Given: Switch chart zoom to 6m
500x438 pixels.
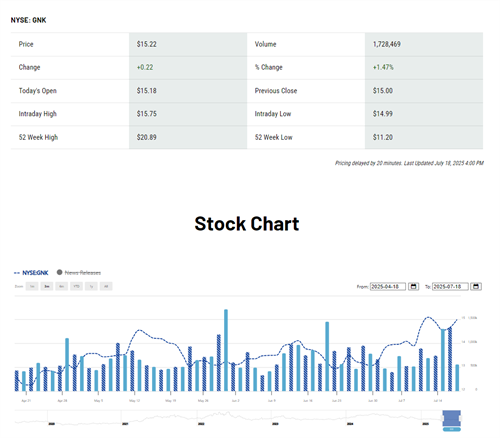Looking at the screenshot, I should click(62, 286).
